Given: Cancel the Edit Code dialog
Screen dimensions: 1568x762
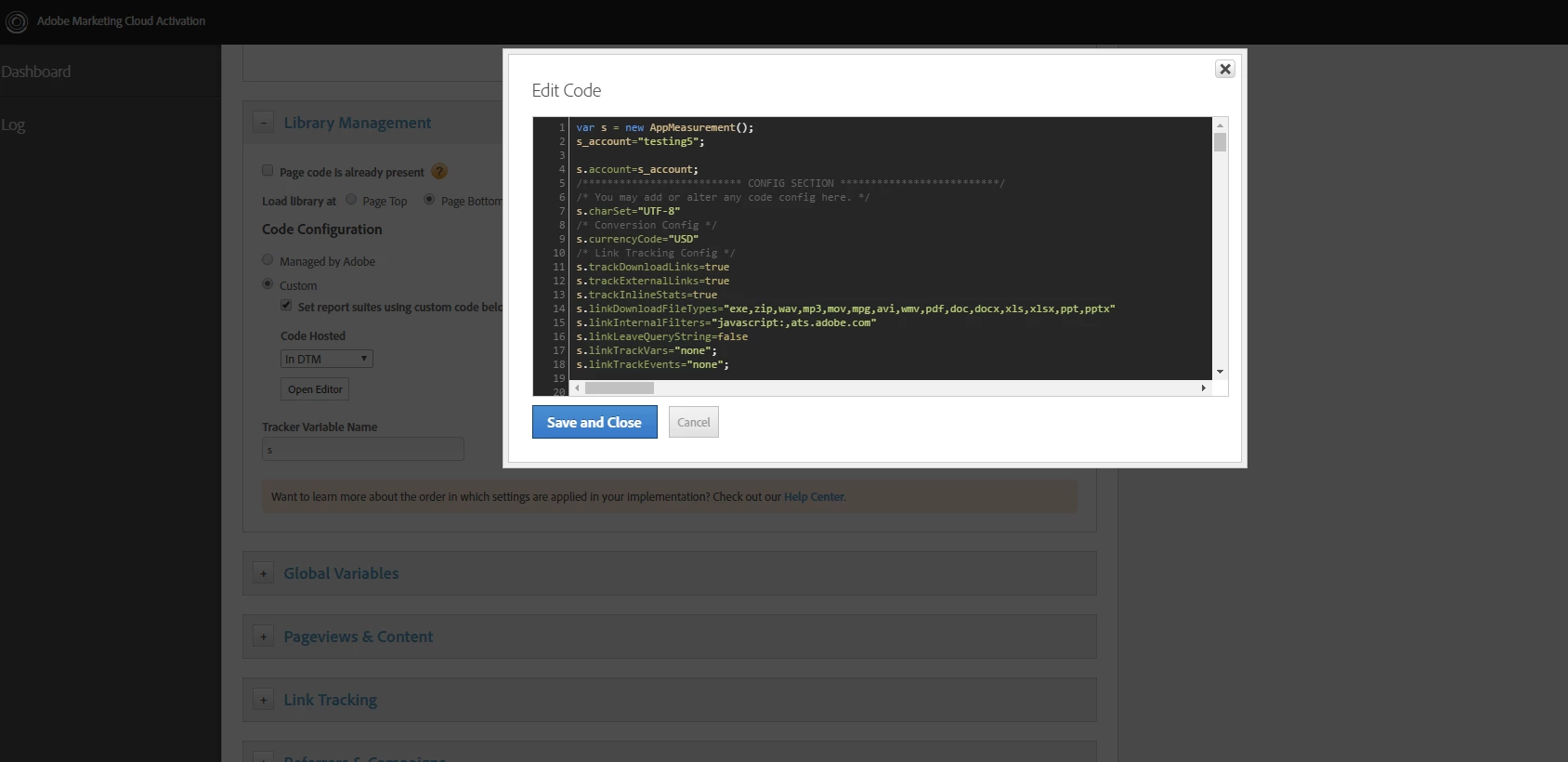Looking at the screenshot, I should click(694, 422).
